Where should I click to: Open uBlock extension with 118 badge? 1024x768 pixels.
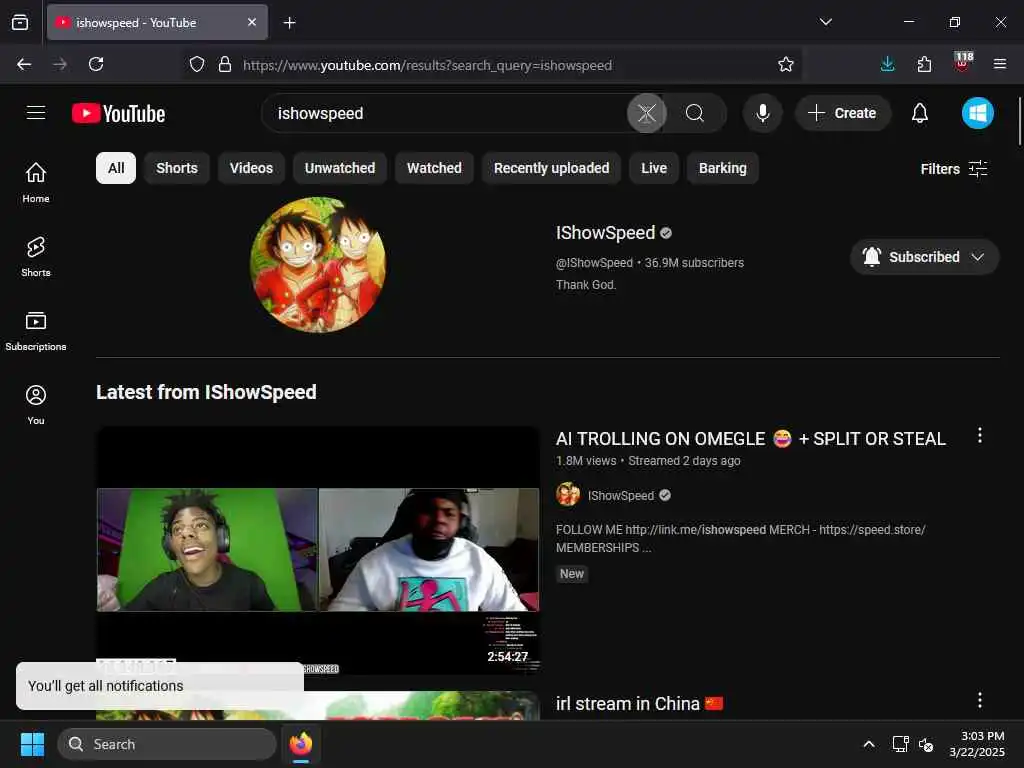(x=963, y=63)
